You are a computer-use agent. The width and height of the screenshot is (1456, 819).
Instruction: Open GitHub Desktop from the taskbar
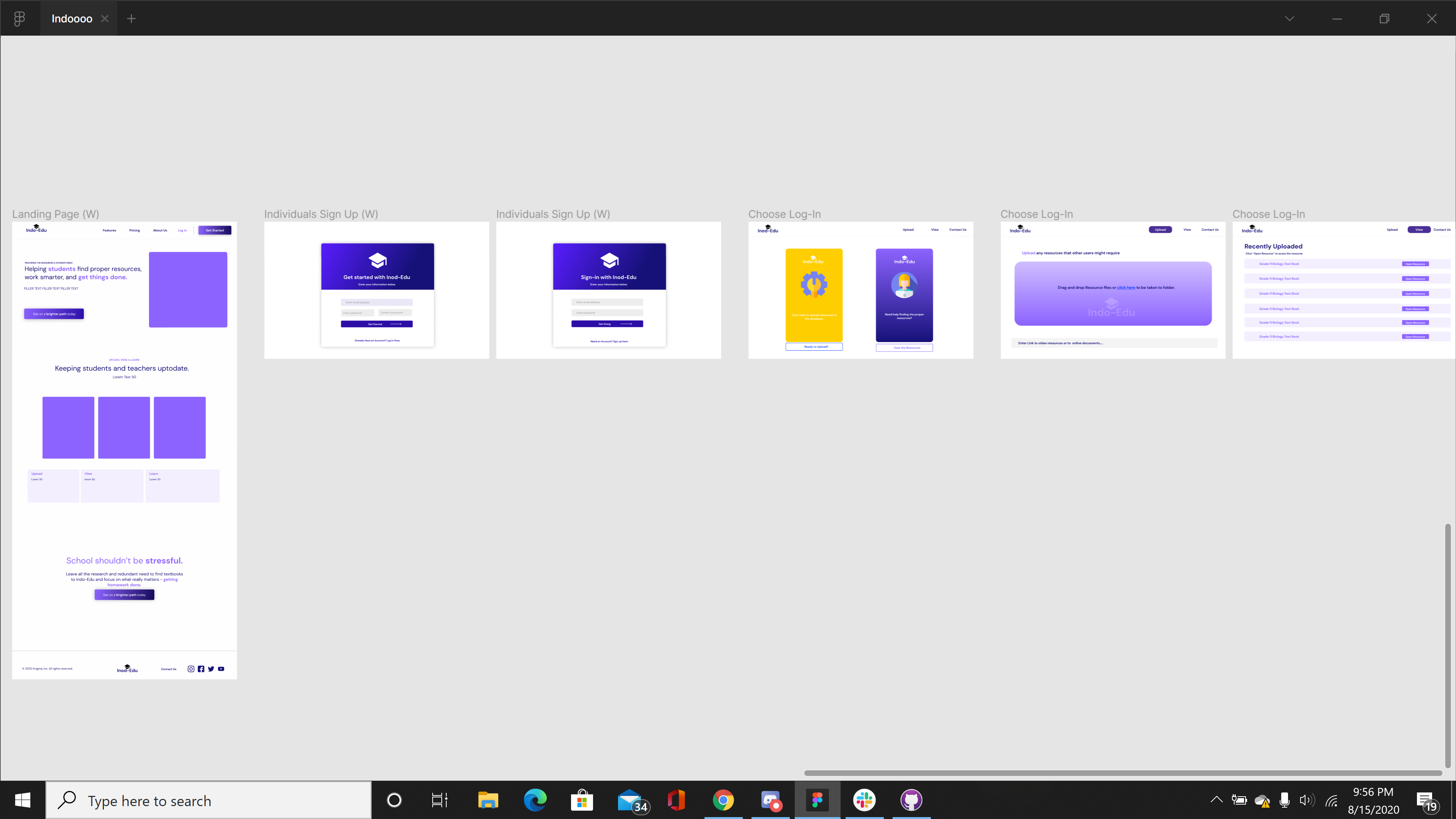tap(911, 800)
